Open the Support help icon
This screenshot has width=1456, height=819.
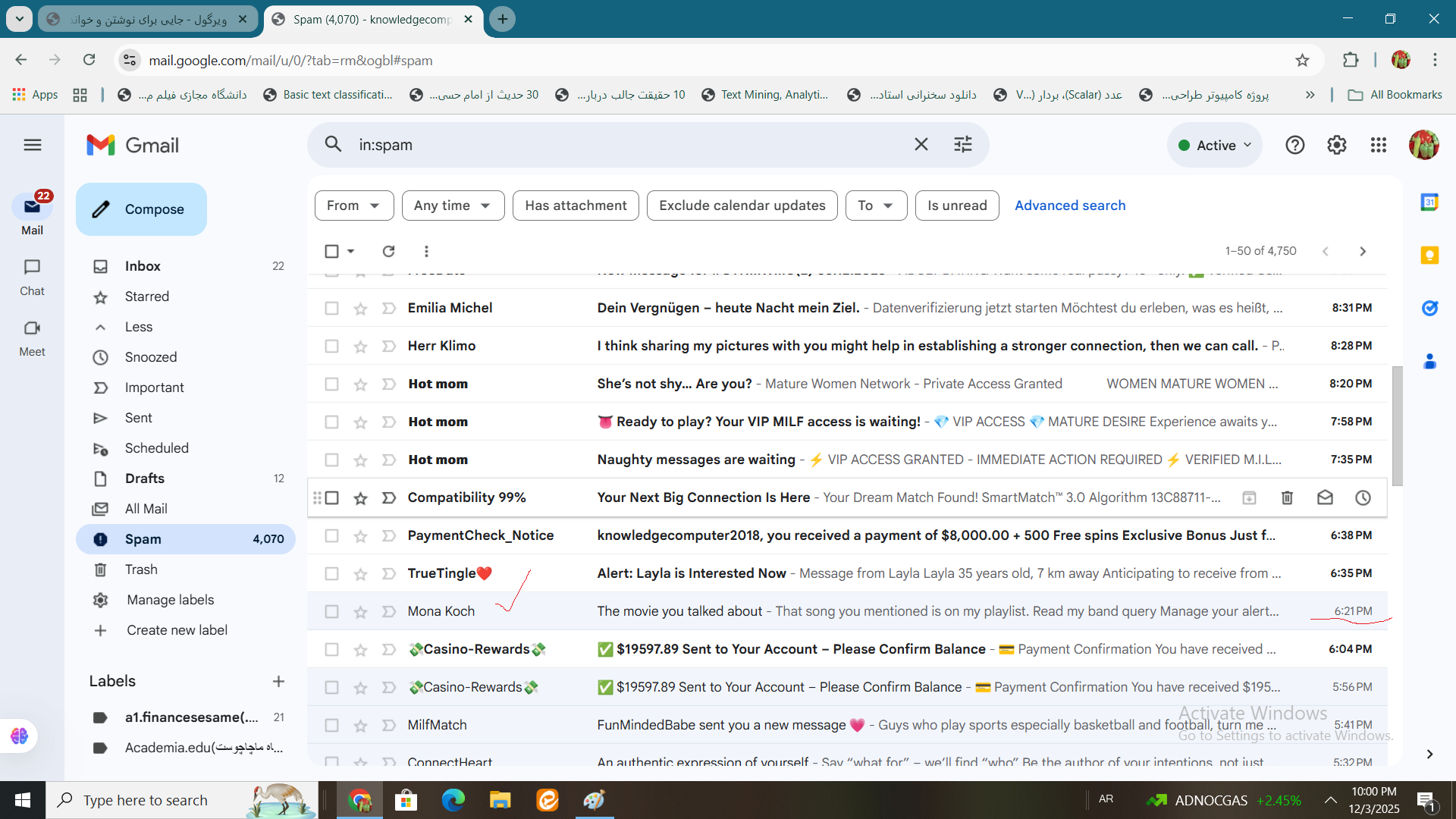[x=1294, y=145]
